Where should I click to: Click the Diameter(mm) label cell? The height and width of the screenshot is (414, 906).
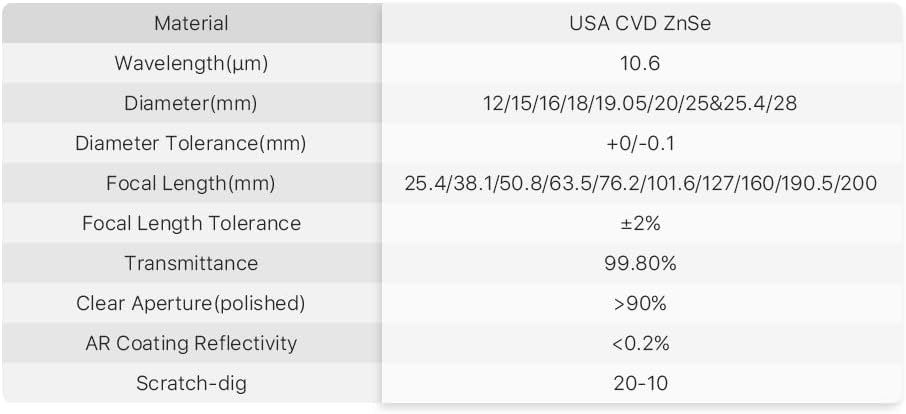191,103
